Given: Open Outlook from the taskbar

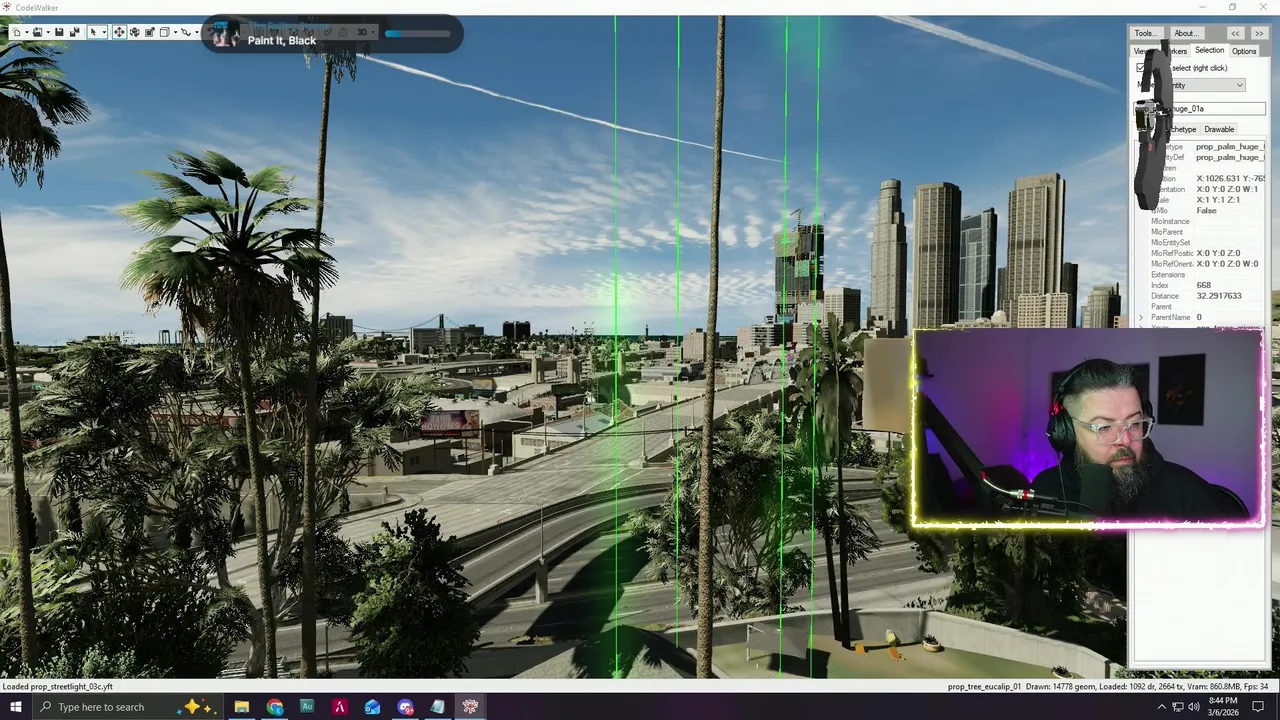Looking at the screenshot, I should (372, 707).
